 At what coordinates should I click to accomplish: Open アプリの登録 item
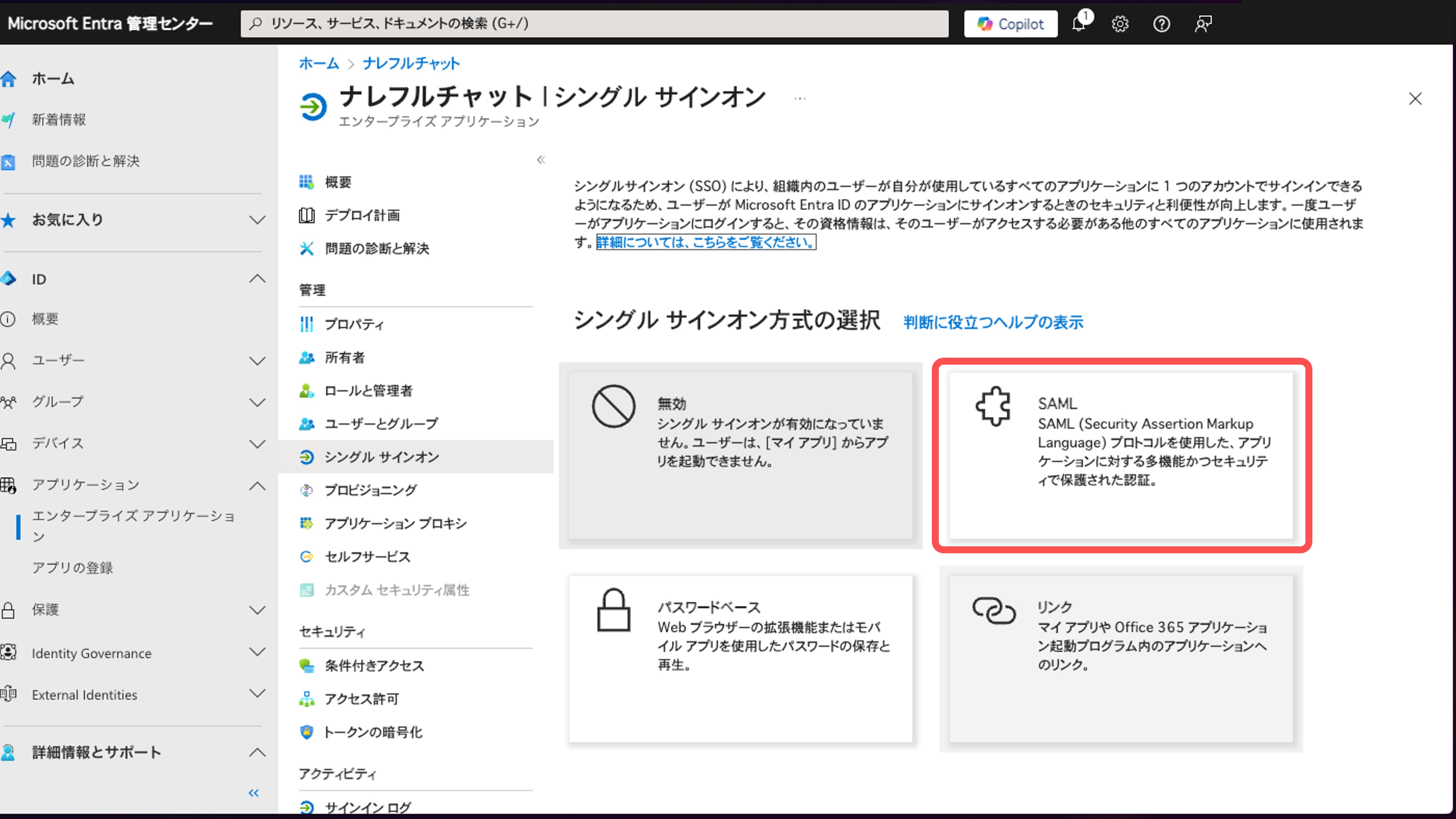pyautogui.click(x=72, y=568)
